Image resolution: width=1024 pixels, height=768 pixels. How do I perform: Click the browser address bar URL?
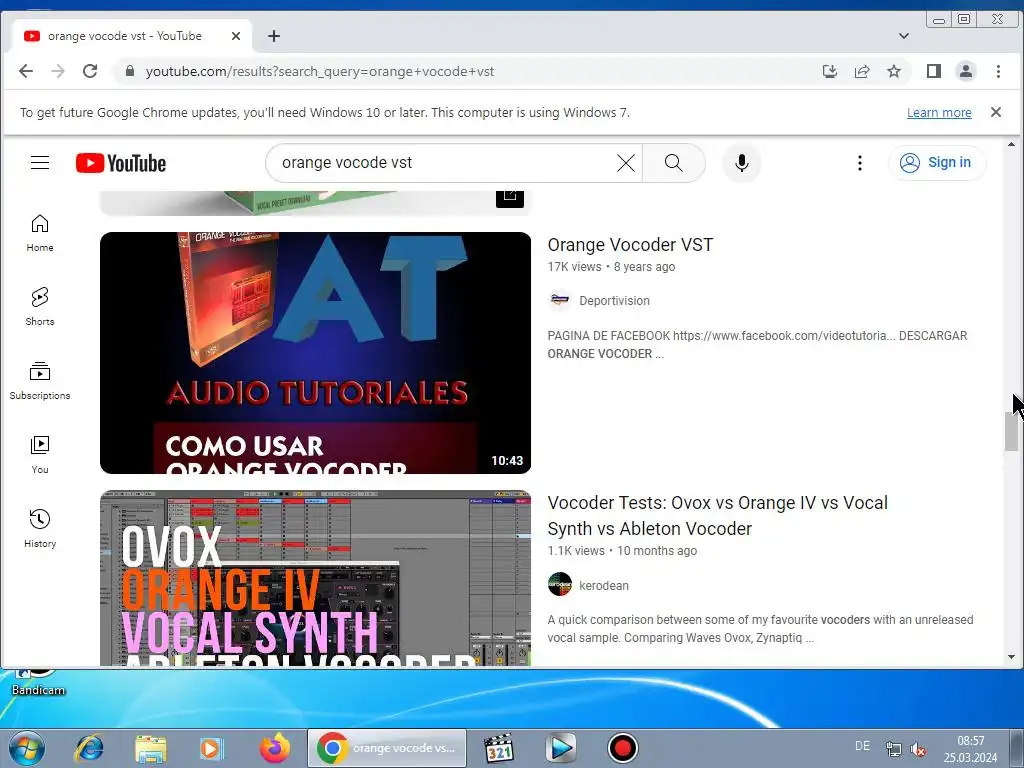[x=320, y=71]
